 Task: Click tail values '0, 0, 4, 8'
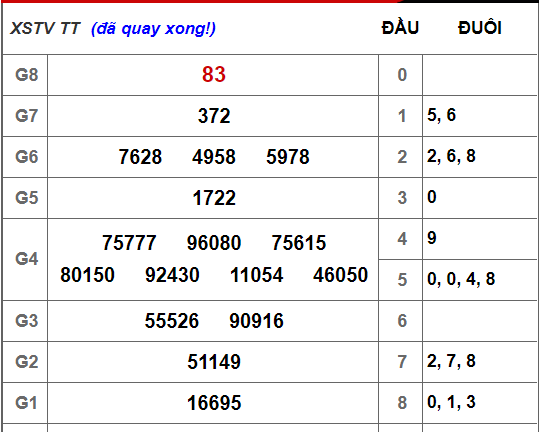point(461,279)
